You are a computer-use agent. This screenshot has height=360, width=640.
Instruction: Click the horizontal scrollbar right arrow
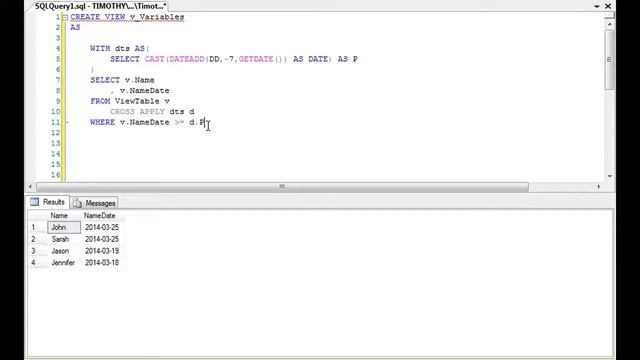click(x=599, y=187)
